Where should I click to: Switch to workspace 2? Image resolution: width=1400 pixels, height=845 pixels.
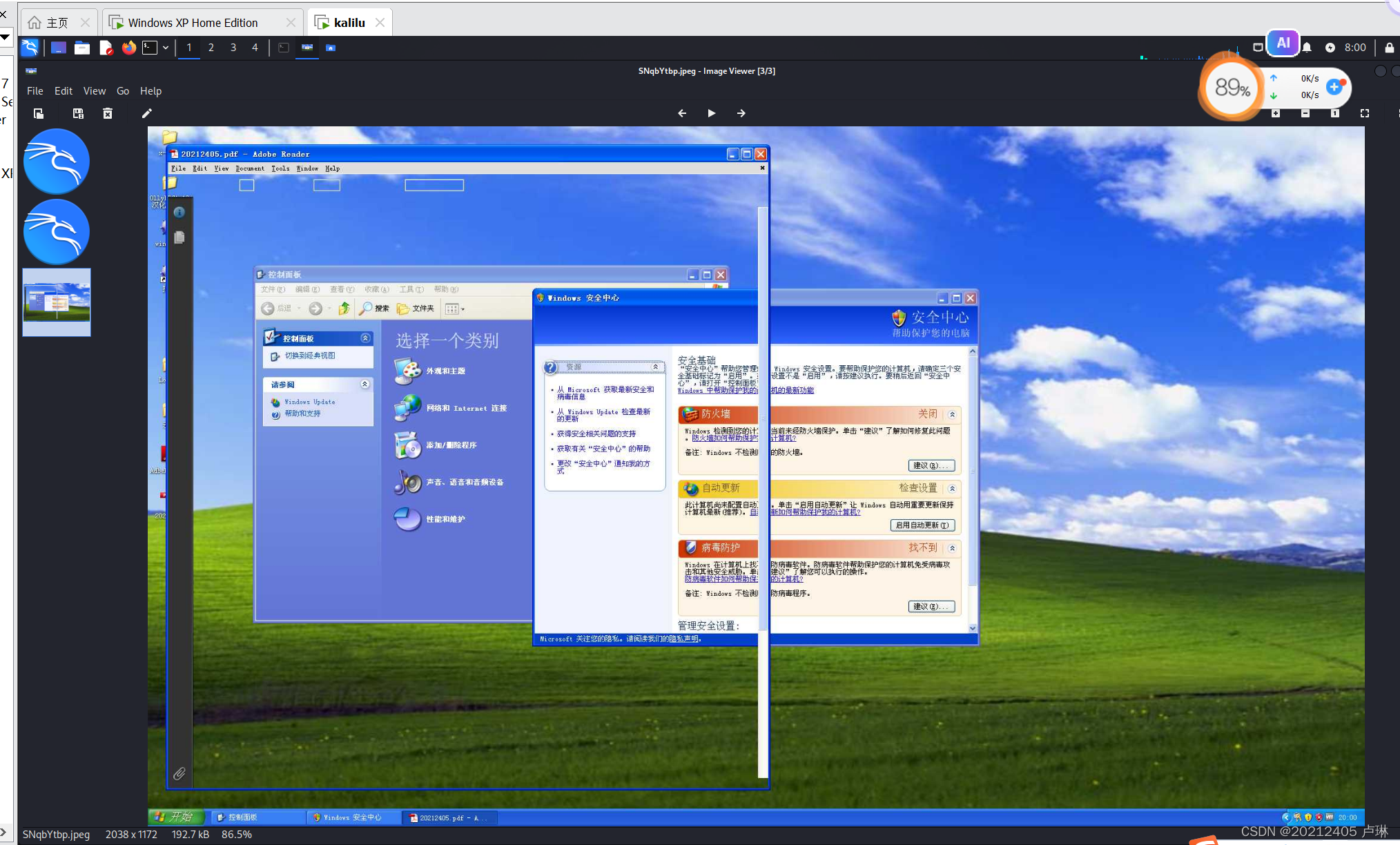point(211,48)
